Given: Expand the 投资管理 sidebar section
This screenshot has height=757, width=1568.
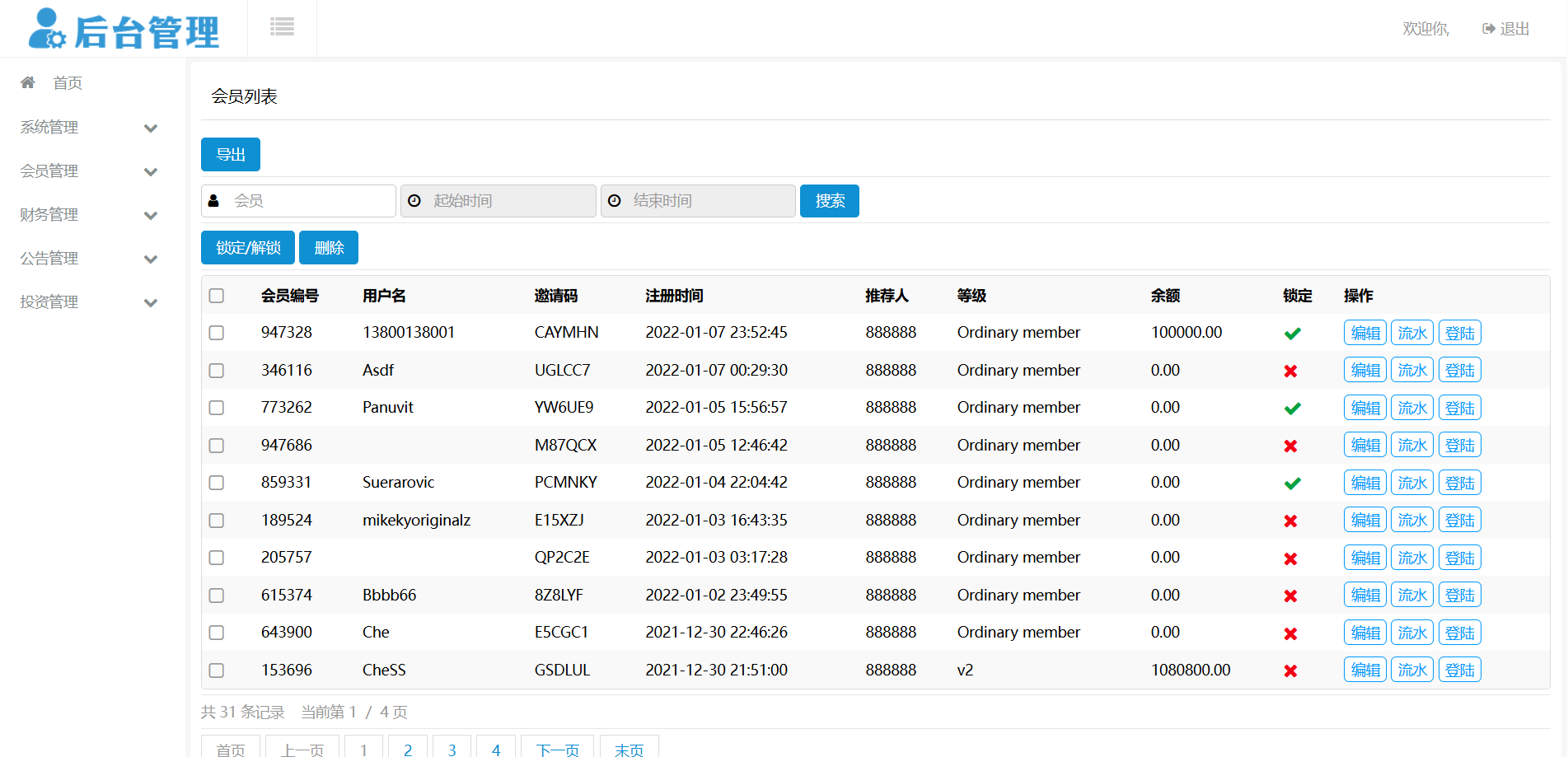Looking at the screenshot, I should [x=150, y=302].
